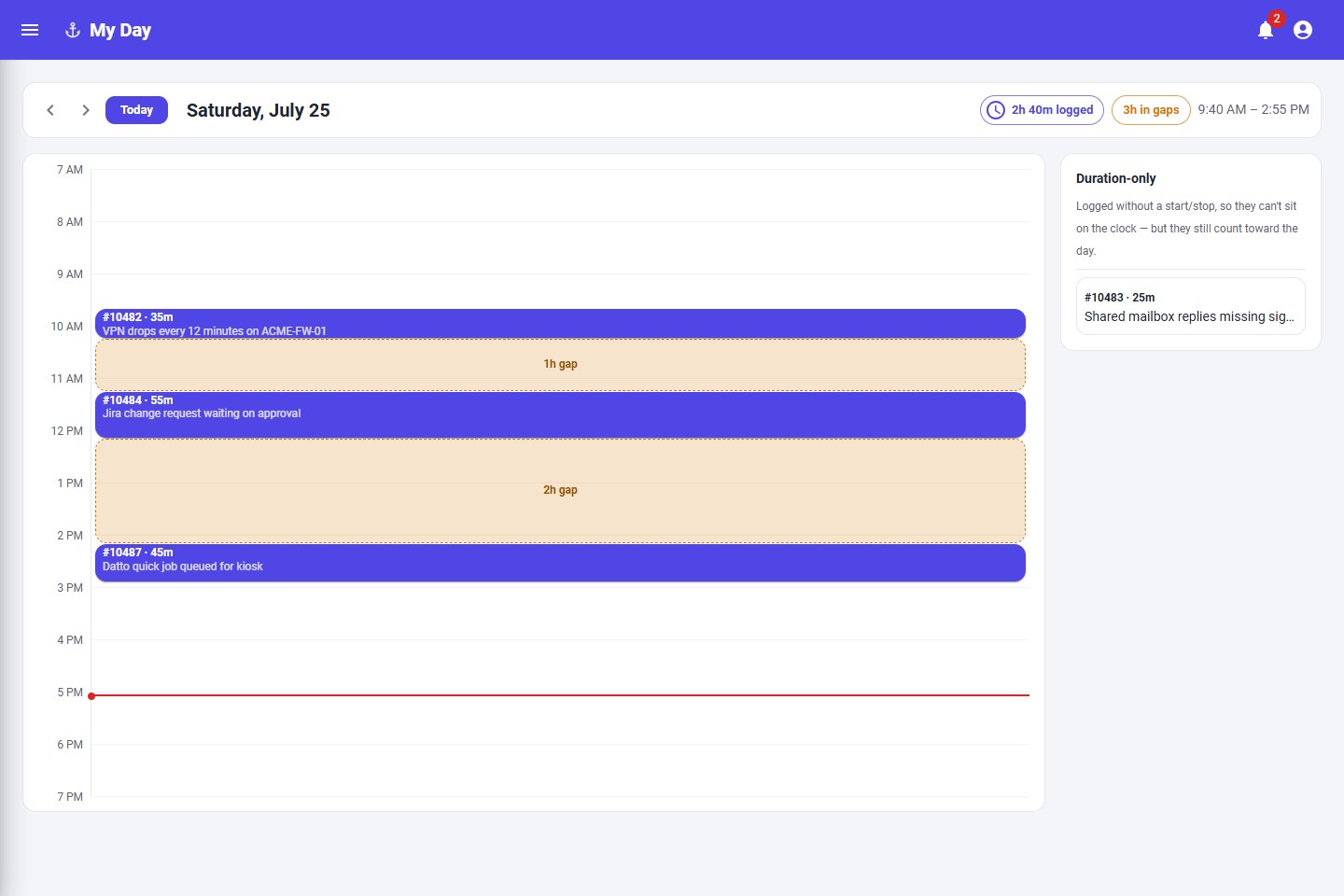Click the 3h in gaps chip
Screen dimensions: 1344x896
tap(1151, 110)
